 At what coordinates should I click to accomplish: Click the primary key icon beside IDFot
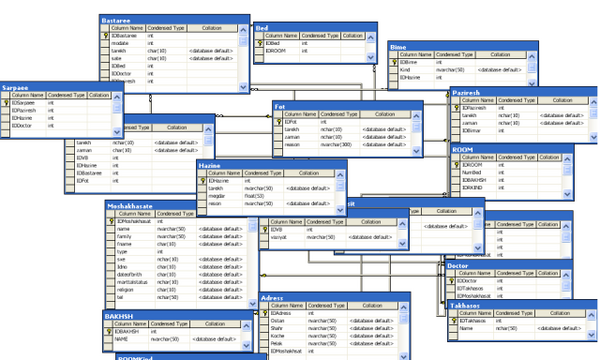[x=279, y=122]
